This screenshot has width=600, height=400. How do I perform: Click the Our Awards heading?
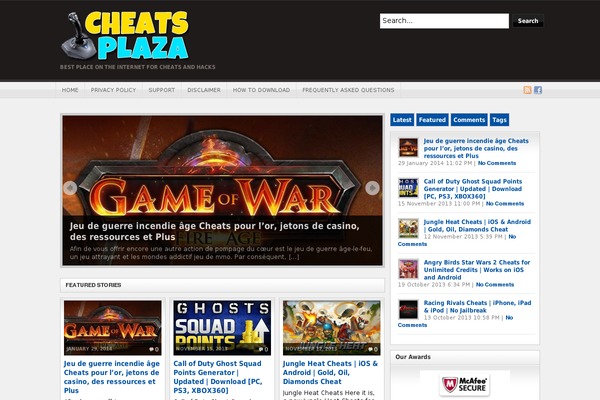coord(413,357)
